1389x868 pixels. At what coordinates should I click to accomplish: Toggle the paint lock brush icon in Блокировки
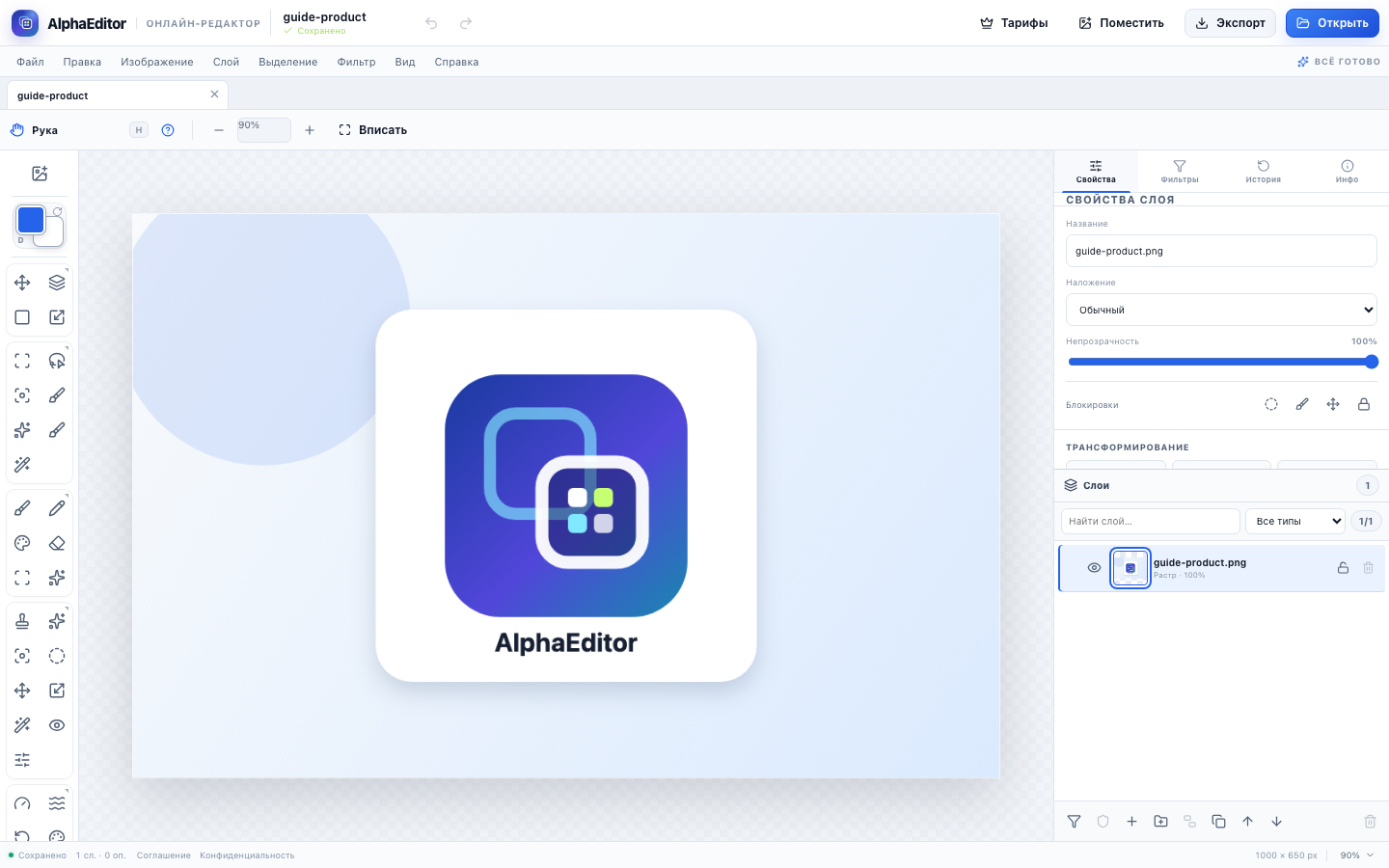point(1302,404)
